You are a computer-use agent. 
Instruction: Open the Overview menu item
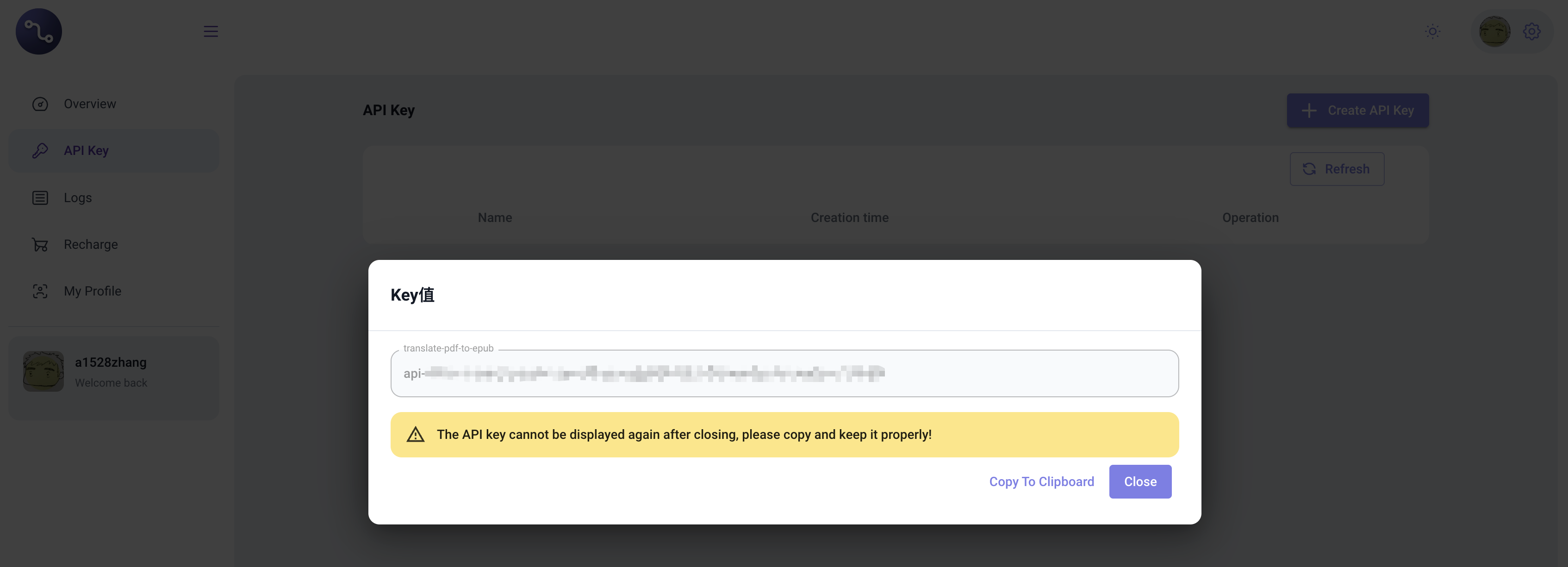pyautogui.click(x=90, y=104)
